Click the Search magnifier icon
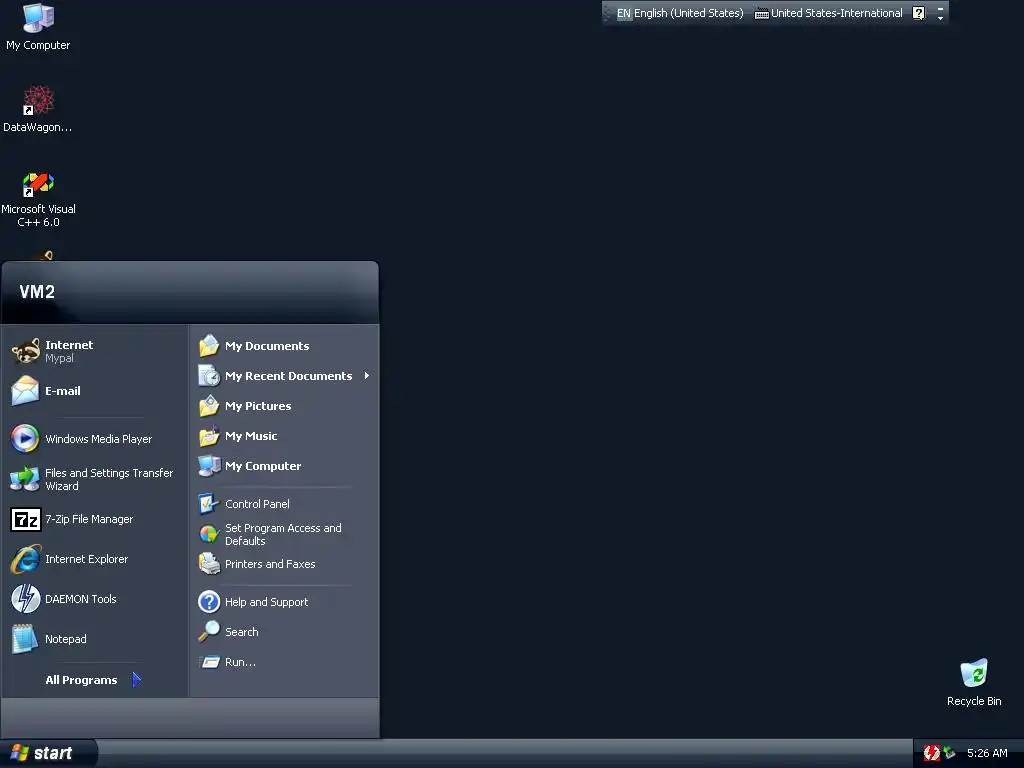 209,632
